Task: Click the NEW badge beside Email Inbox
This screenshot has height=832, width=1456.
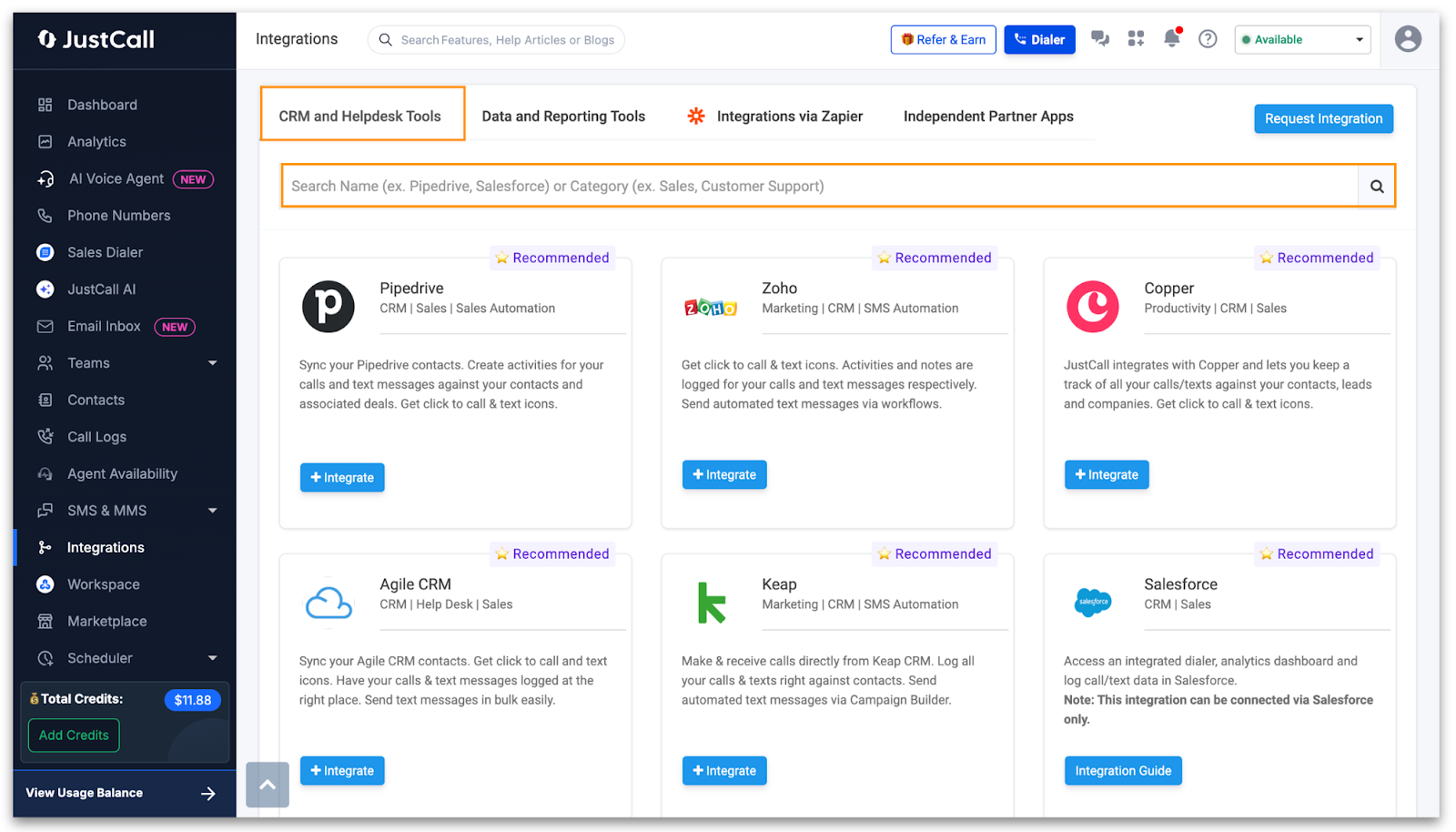Action: (175, 327)
